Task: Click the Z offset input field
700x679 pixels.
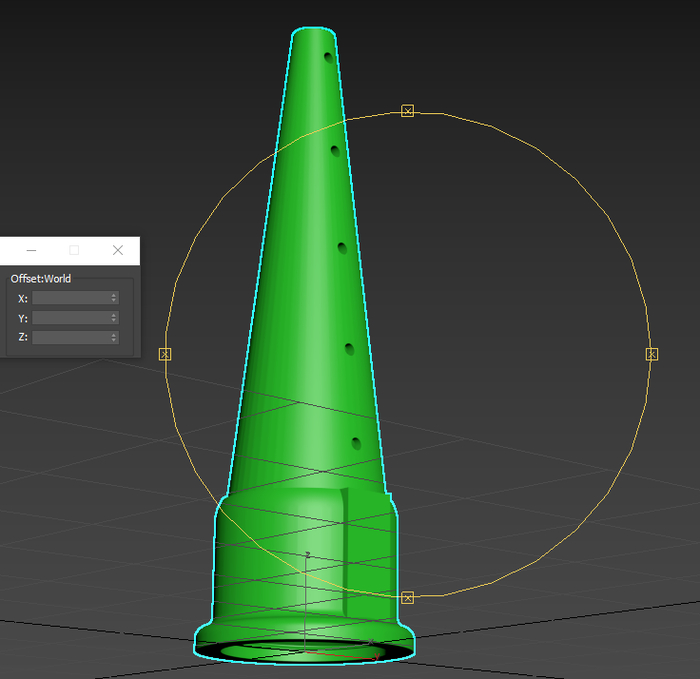Action: click(x=71, y=338)
